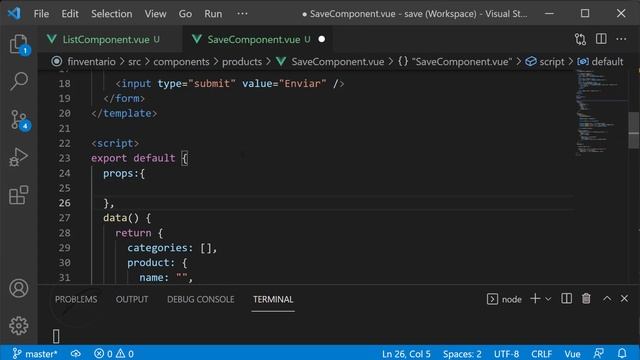Change CRLF end of line sequence
This screenshot has width=640, height=360.
tap(541, 353)
